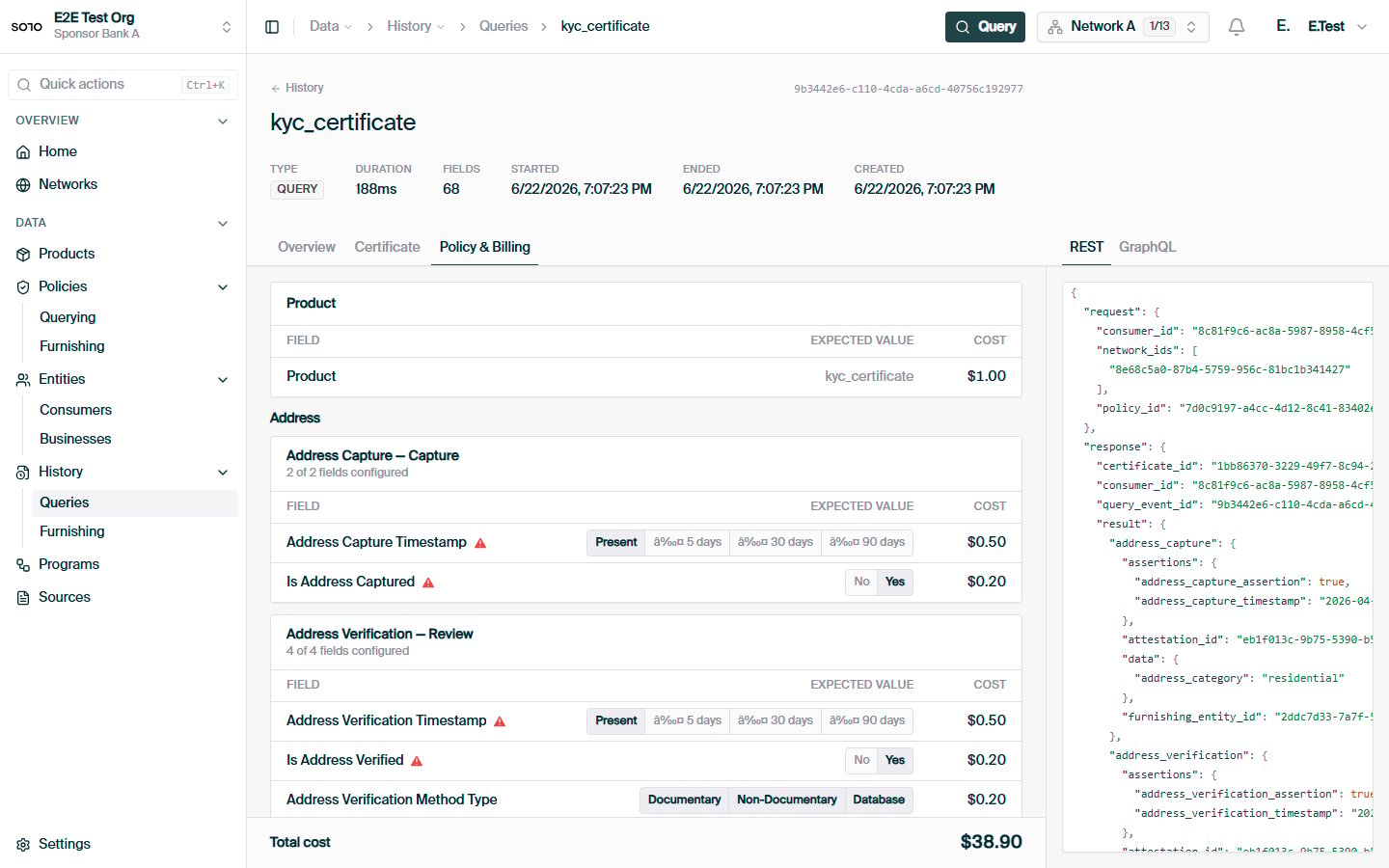Switch to the Overview tab

307,247
